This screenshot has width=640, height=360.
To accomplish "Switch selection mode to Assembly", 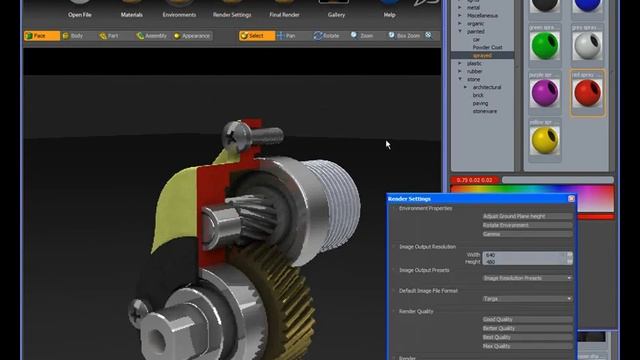I will coord(151,36).
